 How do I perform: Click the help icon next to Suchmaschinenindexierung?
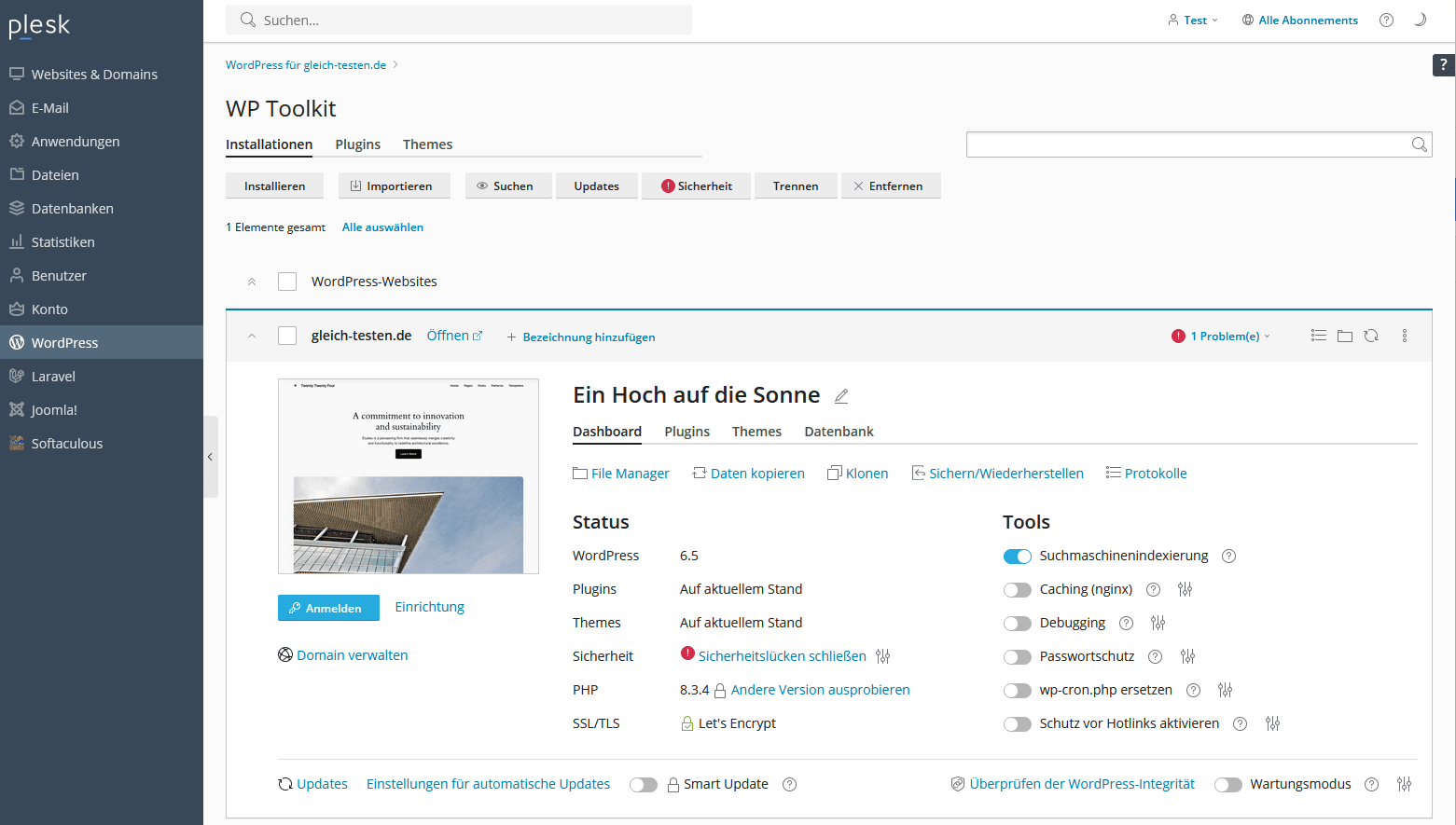click(1228, 556)
